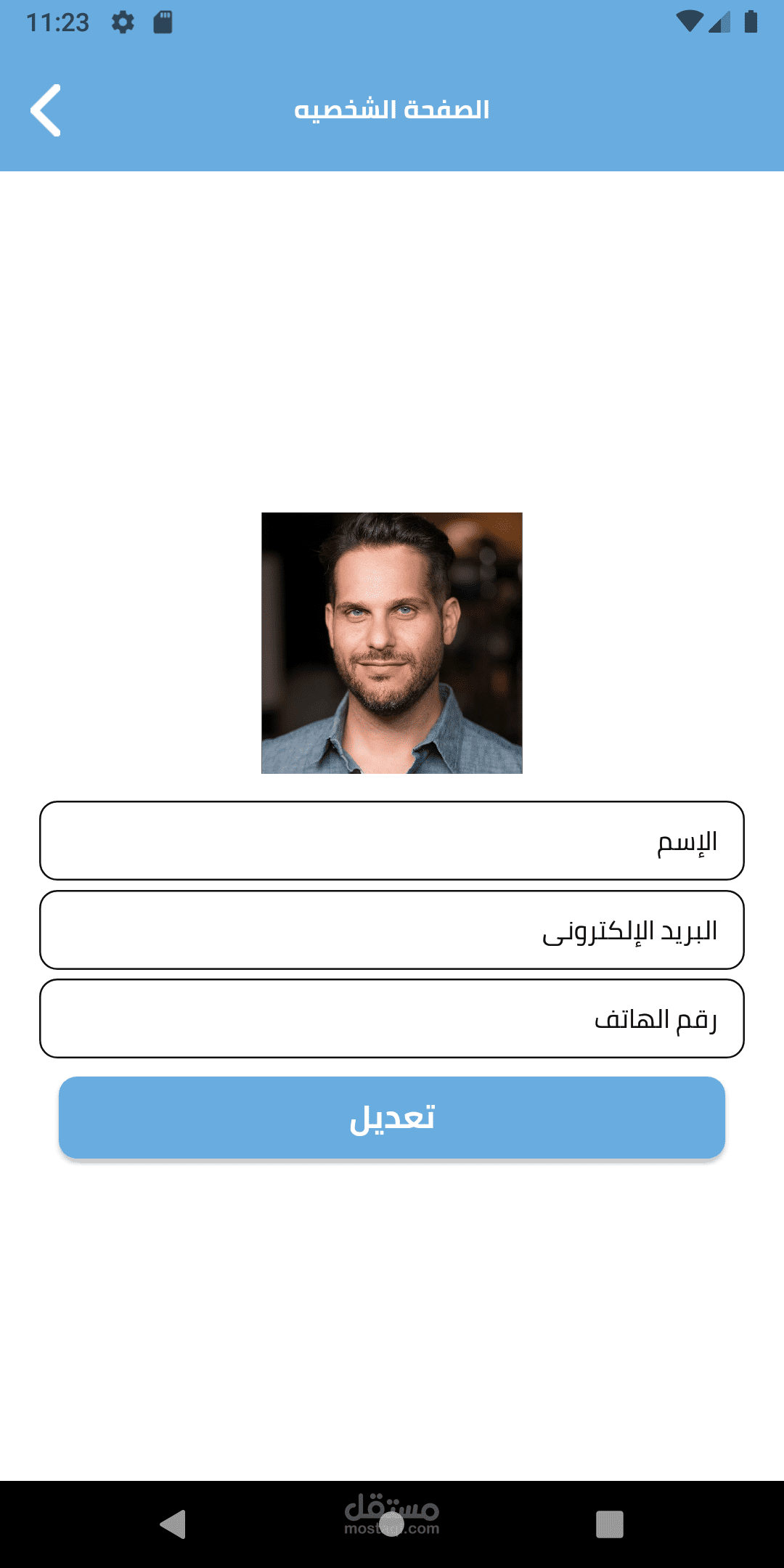Click the الصفحة الشخصيه page title
The height and width of the screenshot is (1568, 784).
(x=392, y=110)
